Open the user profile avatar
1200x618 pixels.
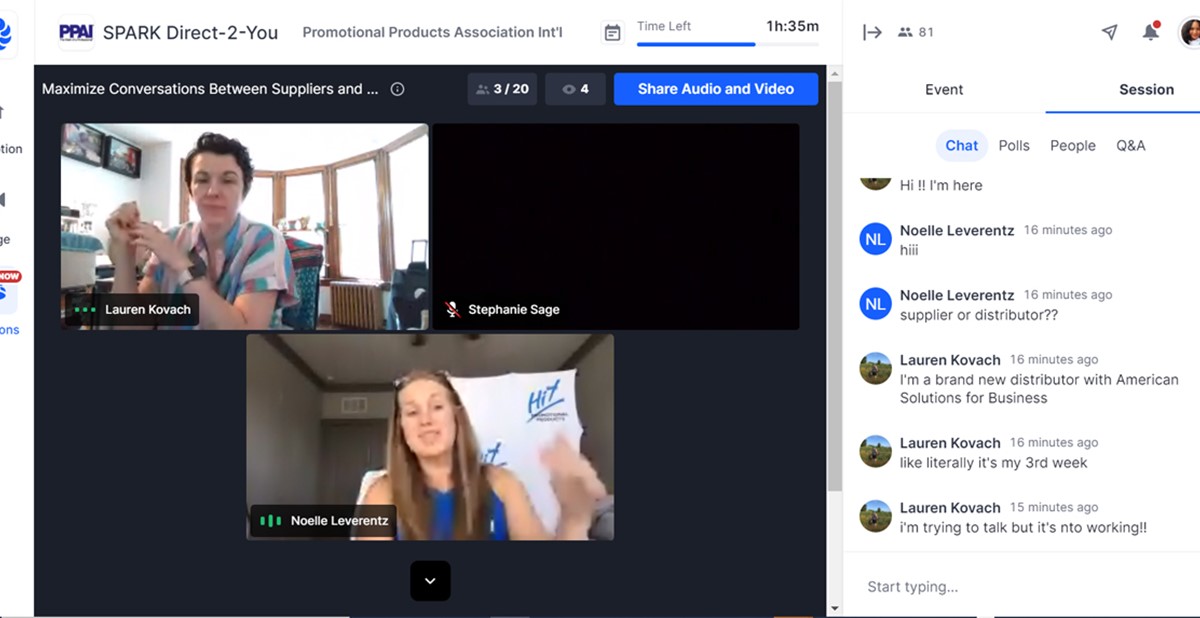click(x=1189, y=32)
